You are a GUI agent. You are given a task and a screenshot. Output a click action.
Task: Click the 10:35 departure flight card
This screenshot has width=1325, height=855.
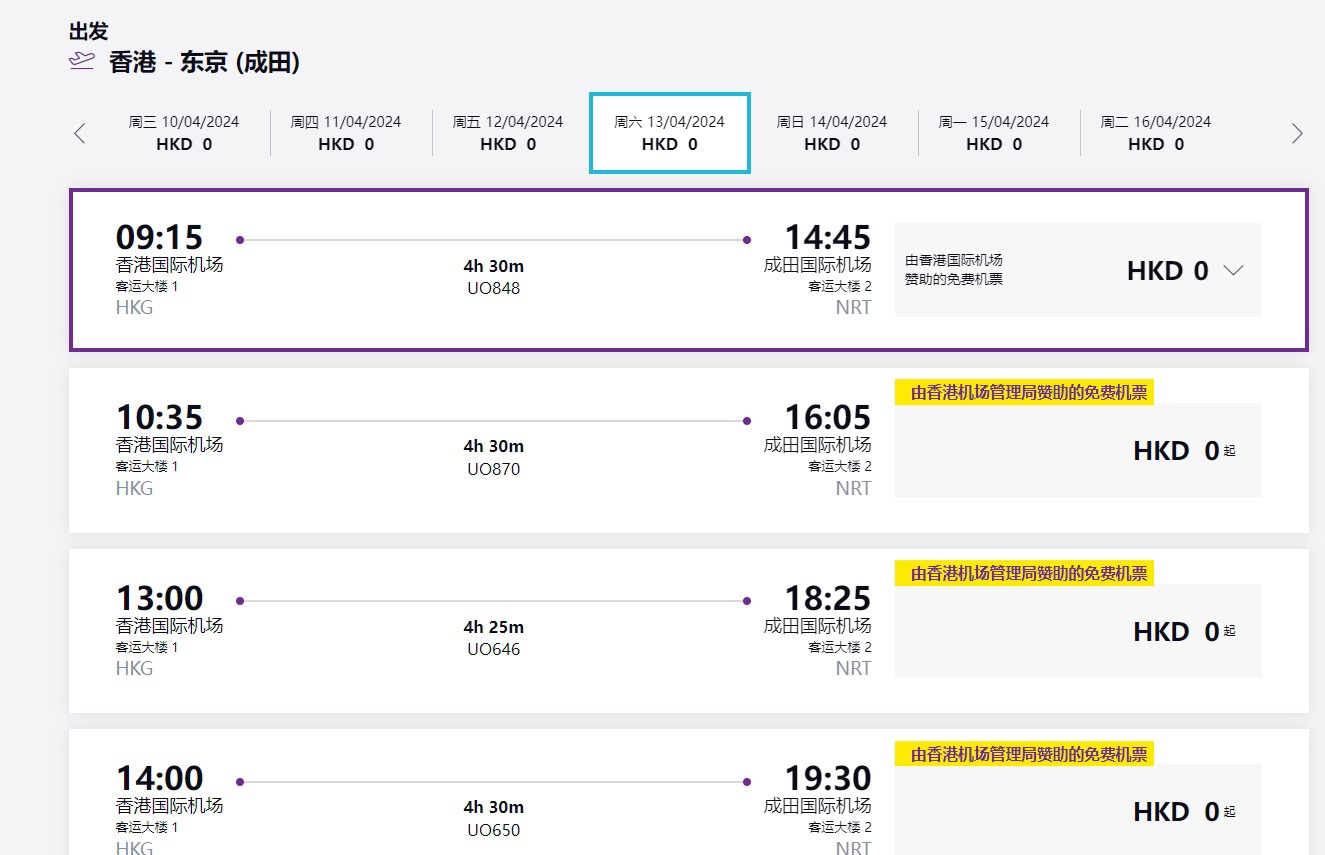[x=480, y=450]
